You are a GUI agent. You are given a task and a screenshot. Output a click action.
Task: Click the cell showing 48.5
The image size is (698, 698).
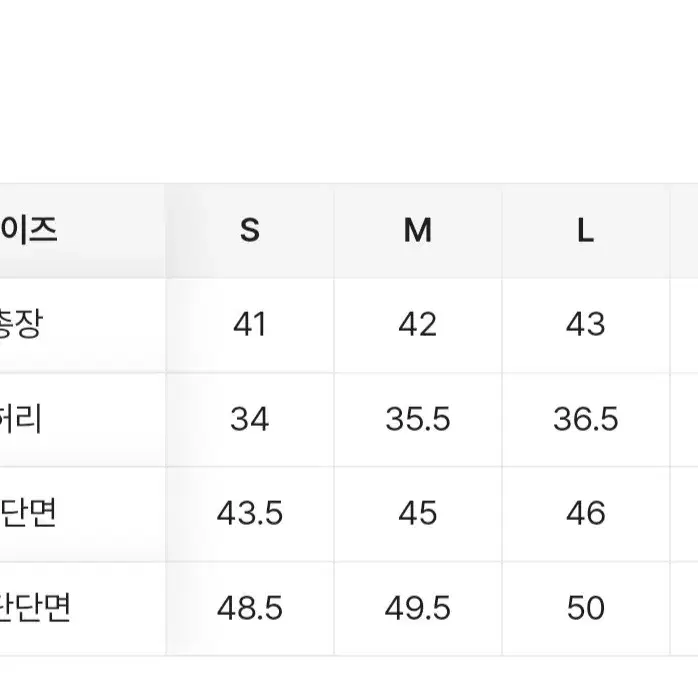[250, 608]
